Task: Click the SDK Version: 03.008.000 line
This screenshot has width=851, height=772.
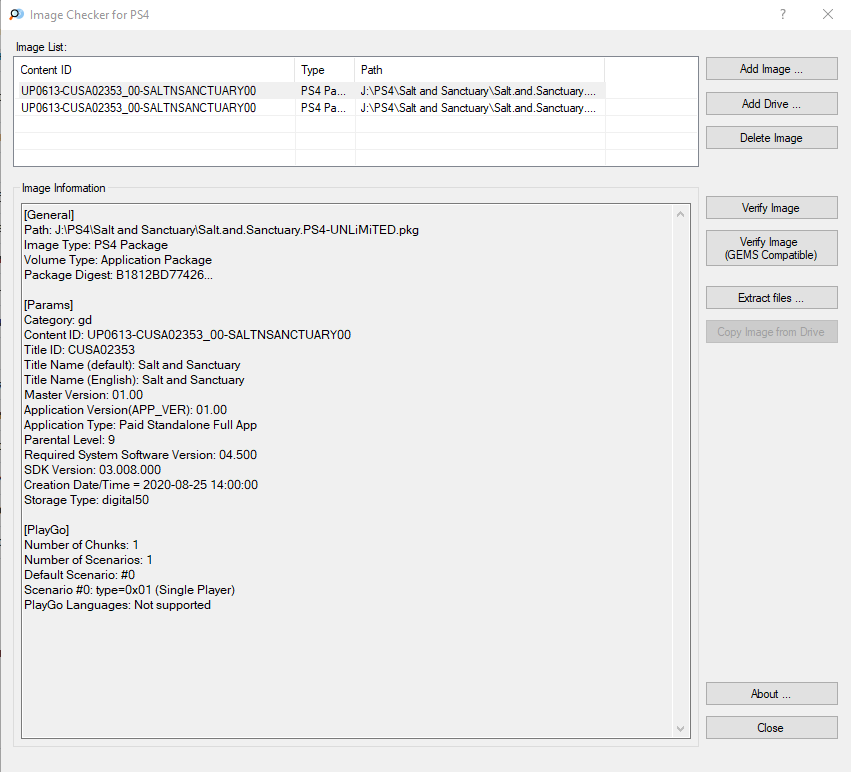Action: pyautogui.click(x=92, y=470)
